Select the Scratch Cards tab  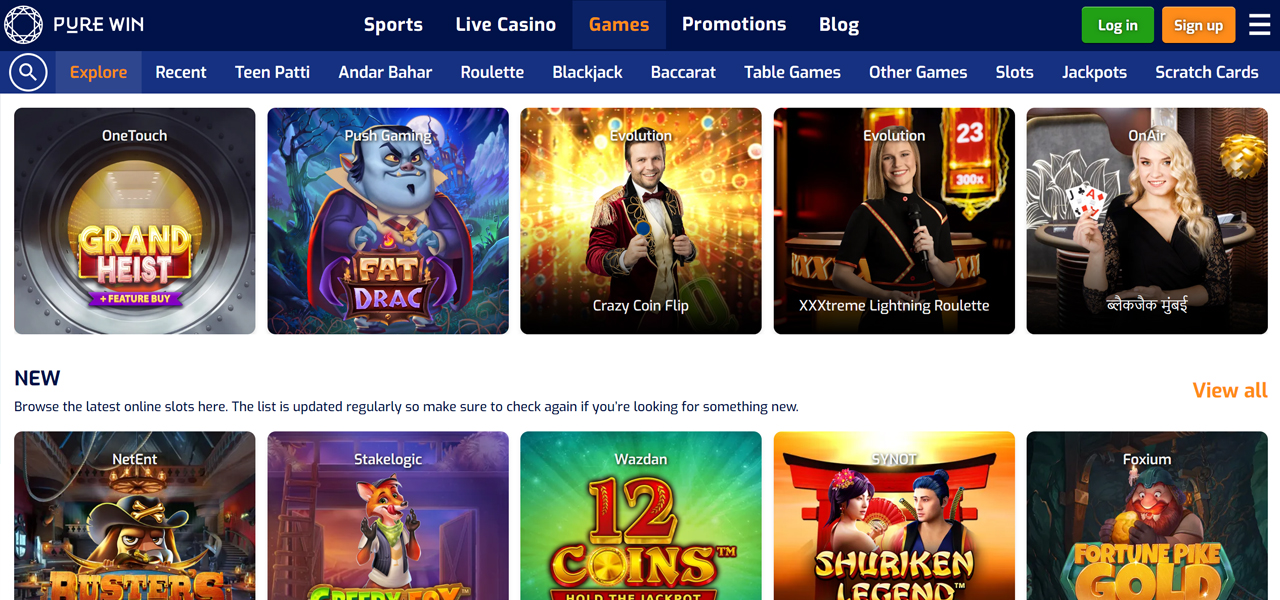click(x=1207, y=72)
